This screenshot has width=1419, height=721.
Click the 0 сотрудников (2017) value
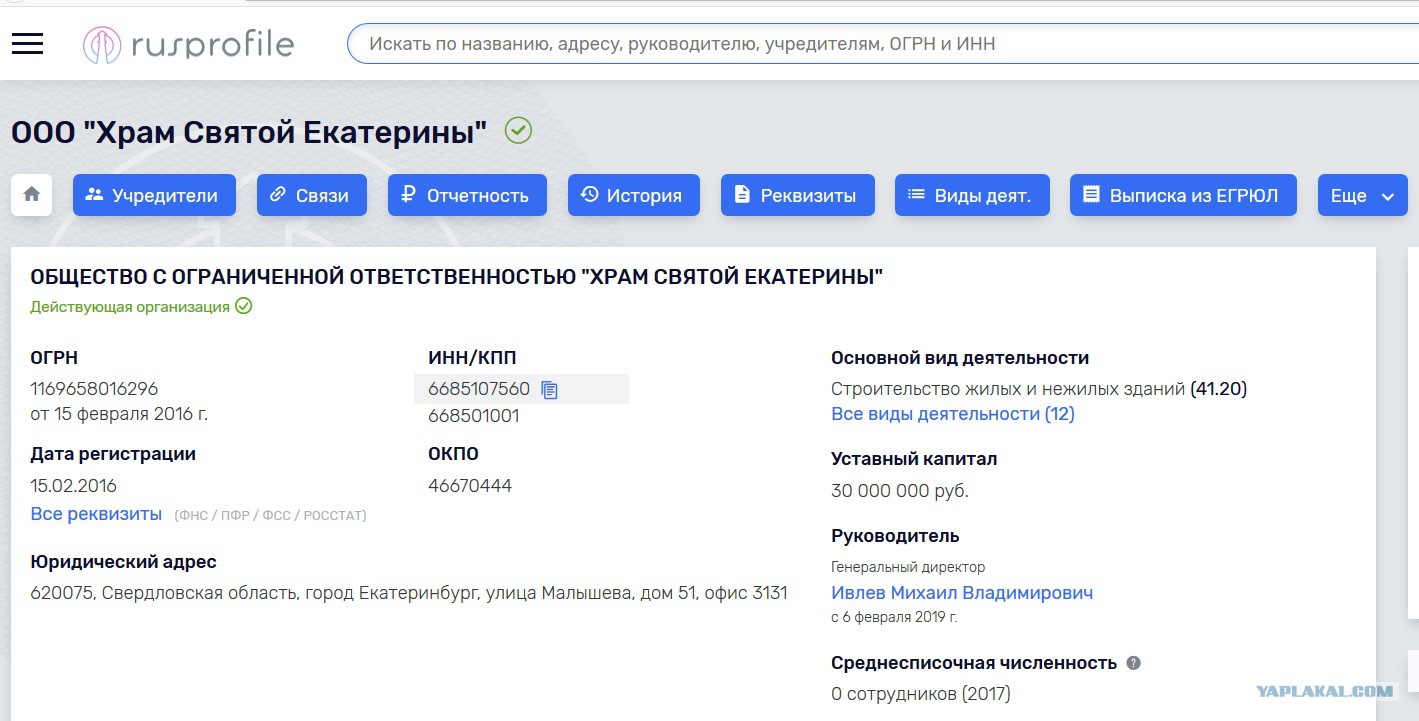[921, 694]
